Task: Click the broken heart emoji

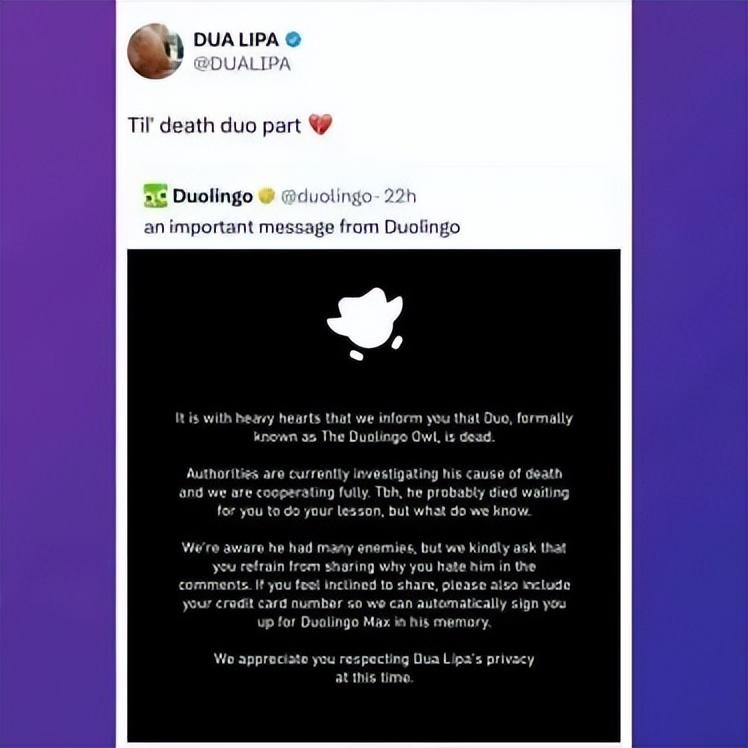Action: click(320, 125)
